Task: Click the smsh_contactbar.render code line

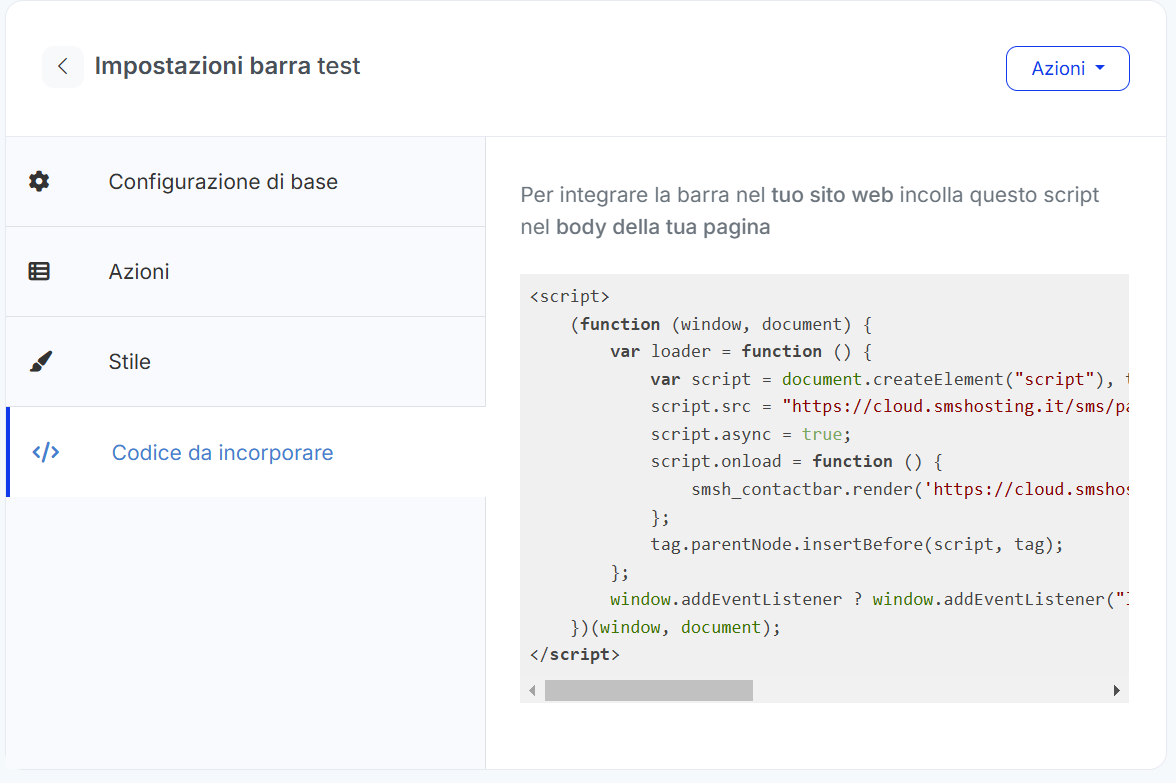Action: (900, 489)
